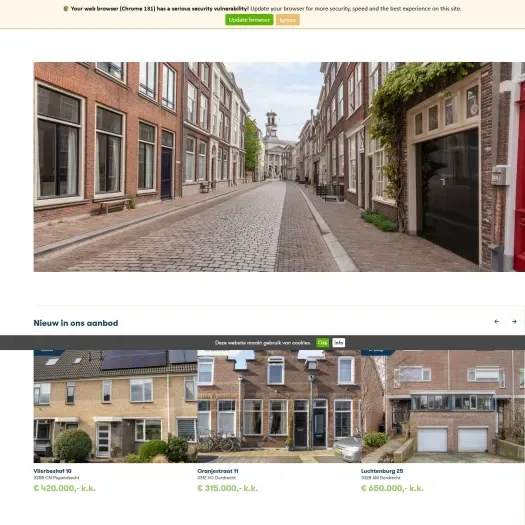This screenshot has height=525, width=525.
Task: Click the price € 315.000,- k.k.
Action: click(x=228, y=488)
